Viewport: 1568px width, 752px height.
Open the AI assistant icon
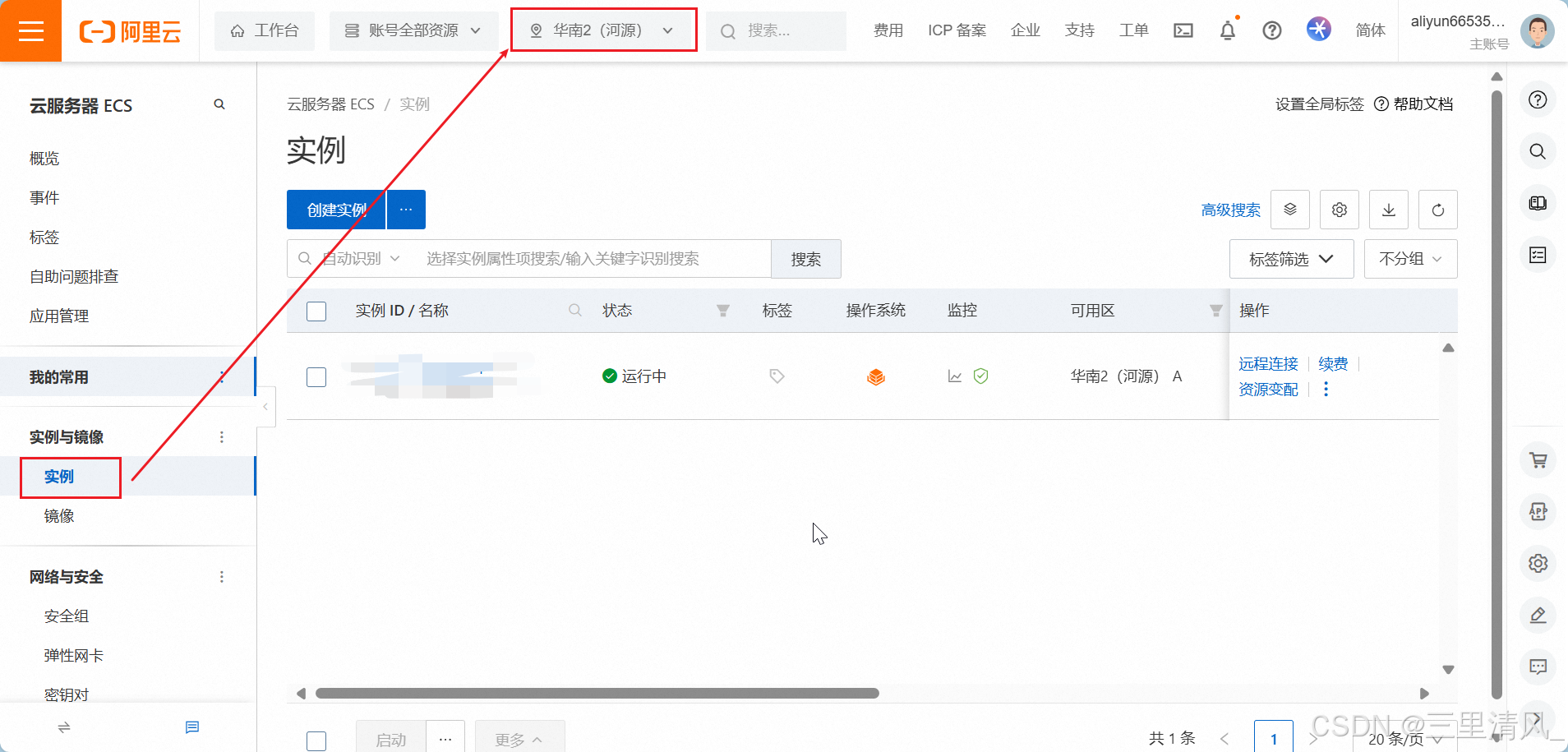click(1319, 30)
